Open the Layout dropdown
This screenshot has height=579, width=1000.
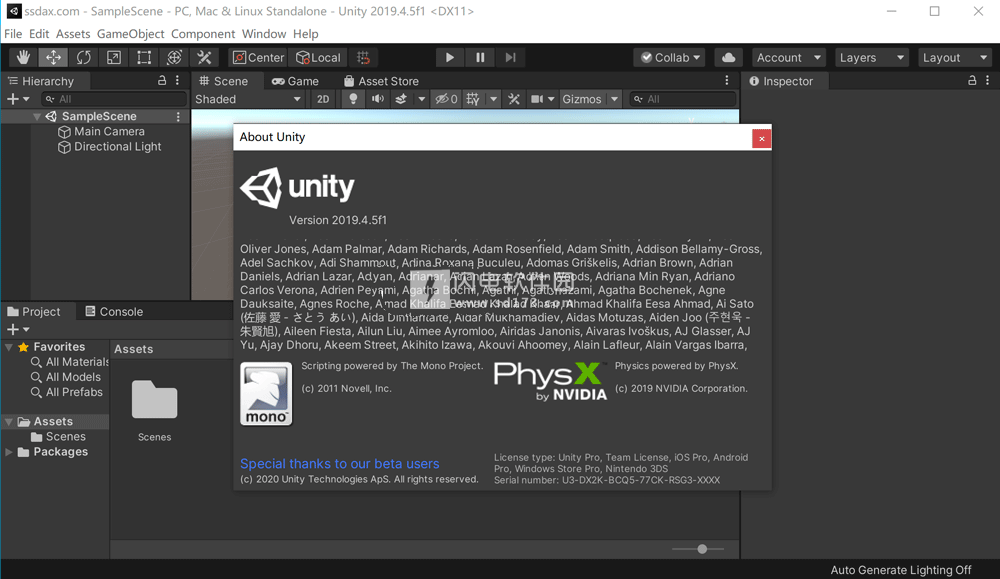tap(955, 57)
